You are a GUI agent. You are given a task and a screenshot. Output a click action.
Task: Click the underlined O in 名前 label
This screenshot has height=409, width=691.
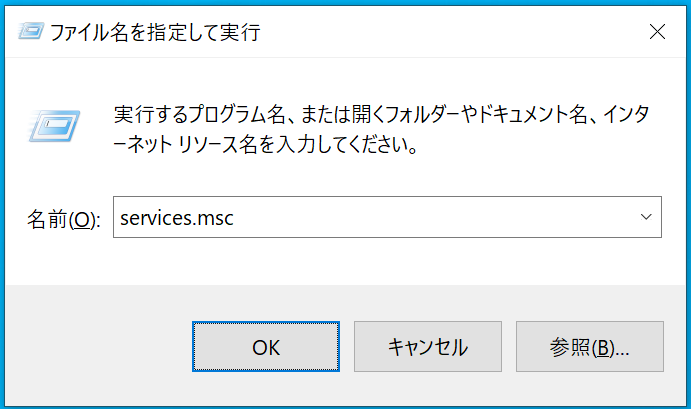[x=81, y=219]
